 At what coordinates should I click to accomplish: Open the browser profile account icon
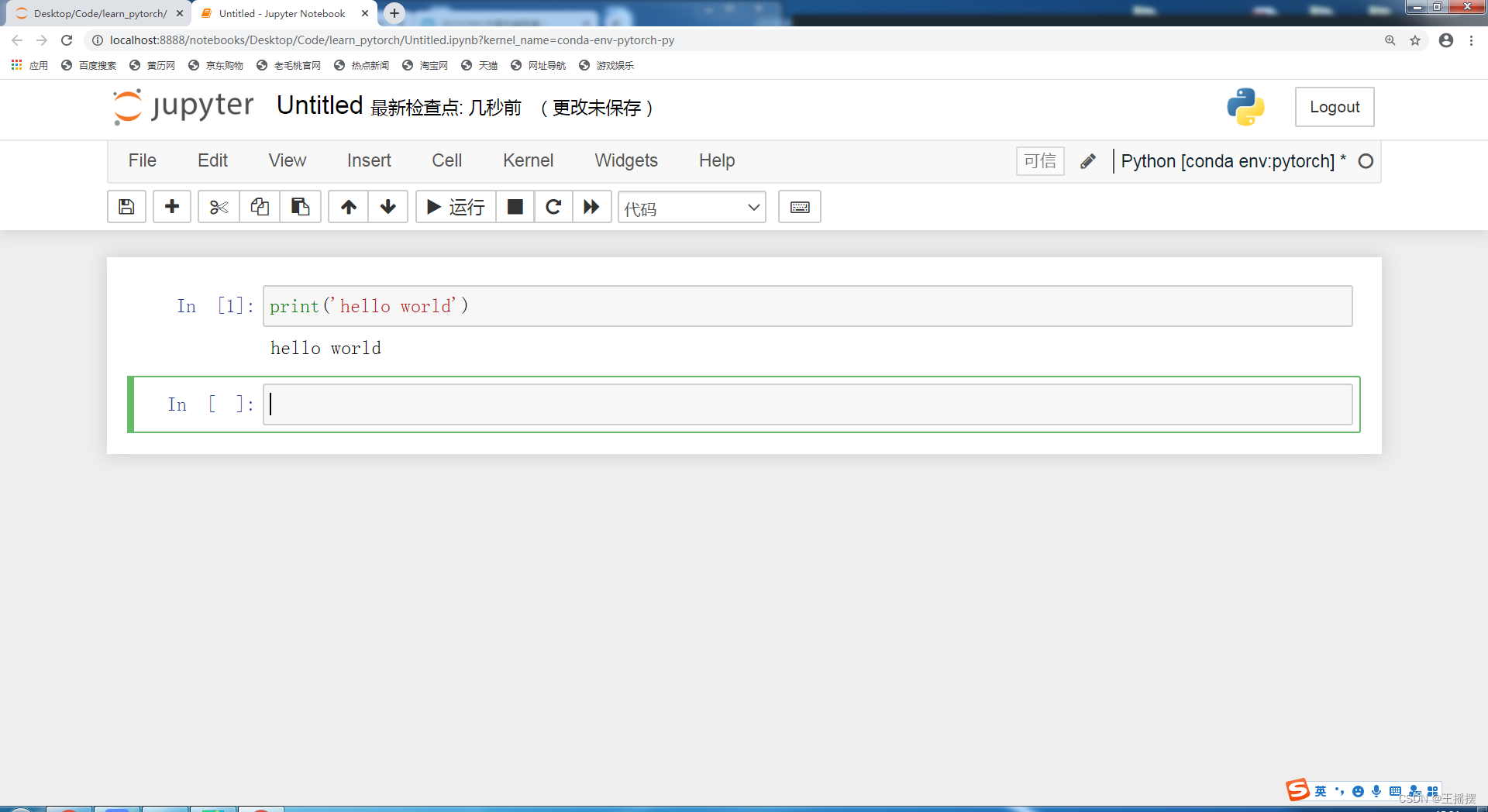1446,40
